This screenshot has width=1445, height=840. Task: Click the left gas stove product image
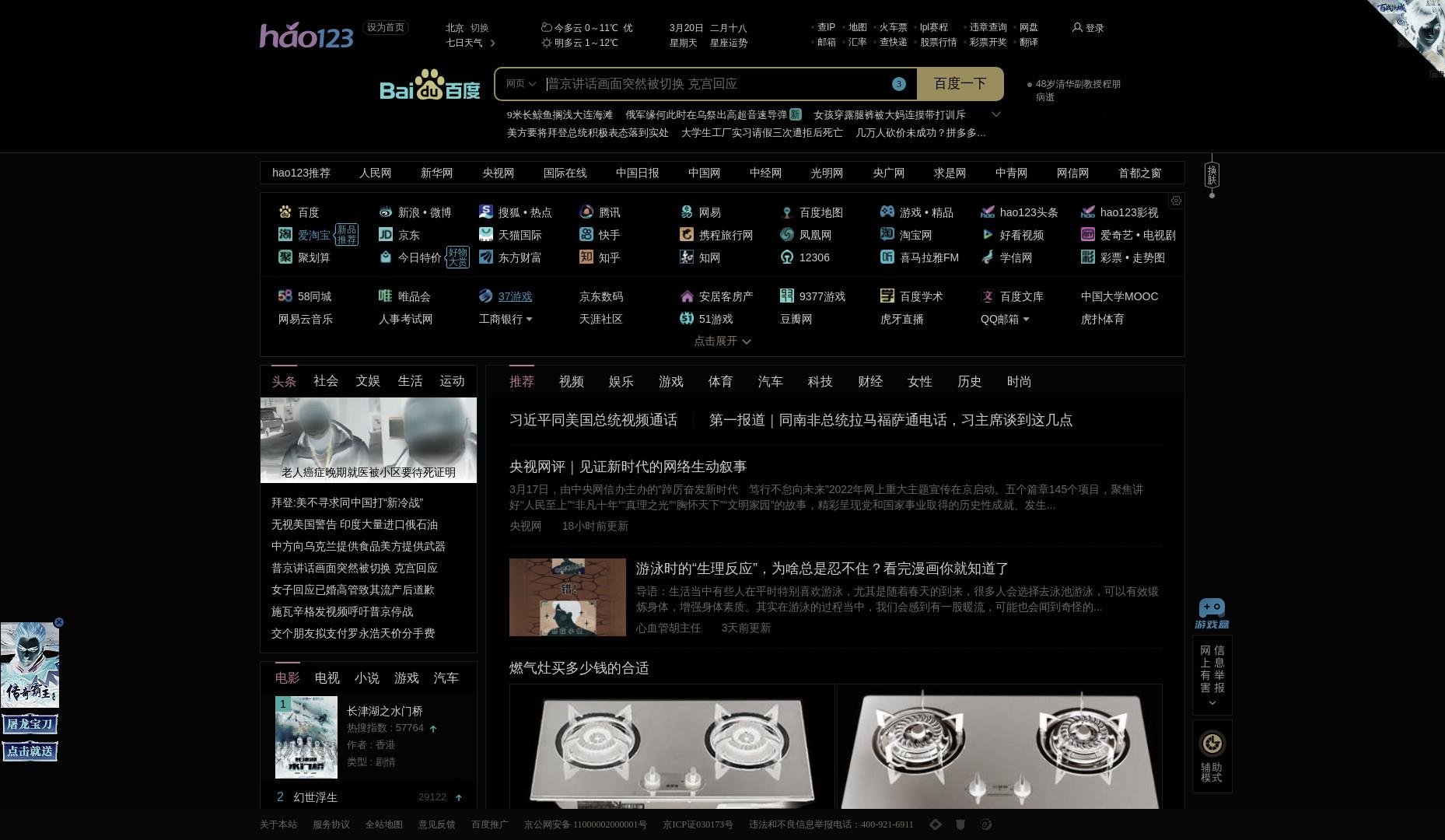672,747
